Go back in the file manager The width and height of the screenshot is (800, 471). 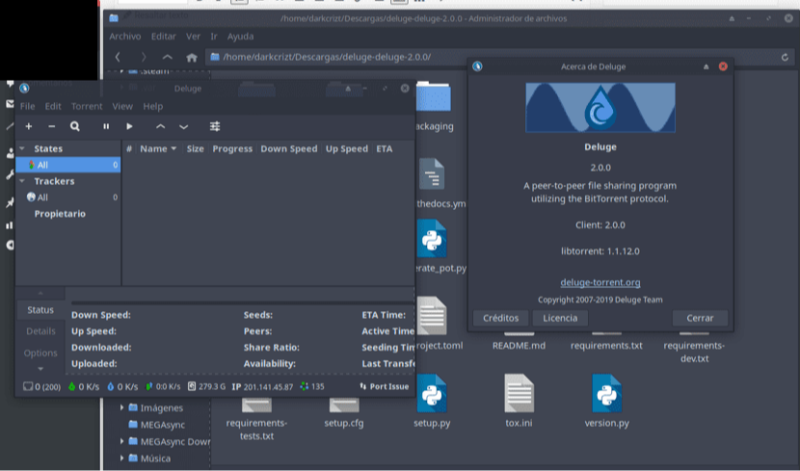click(118, 57)
